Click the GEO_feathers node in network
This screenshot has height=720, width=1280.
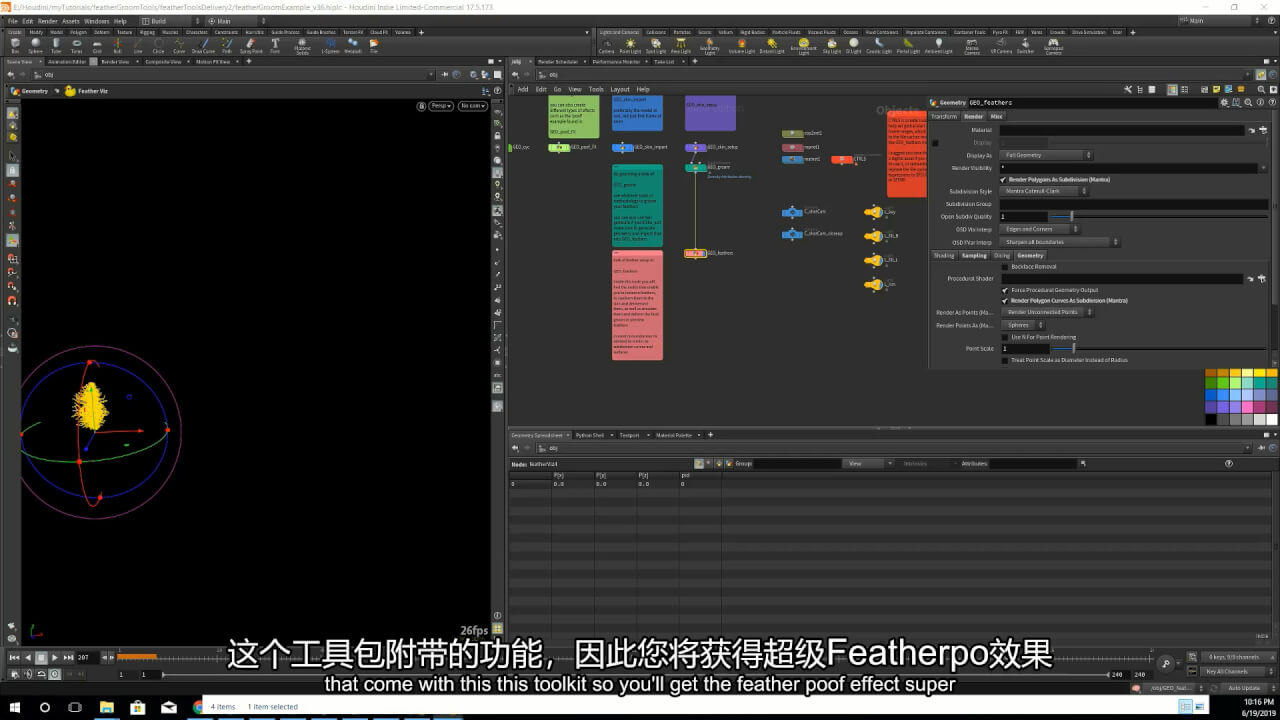[695, 253]
